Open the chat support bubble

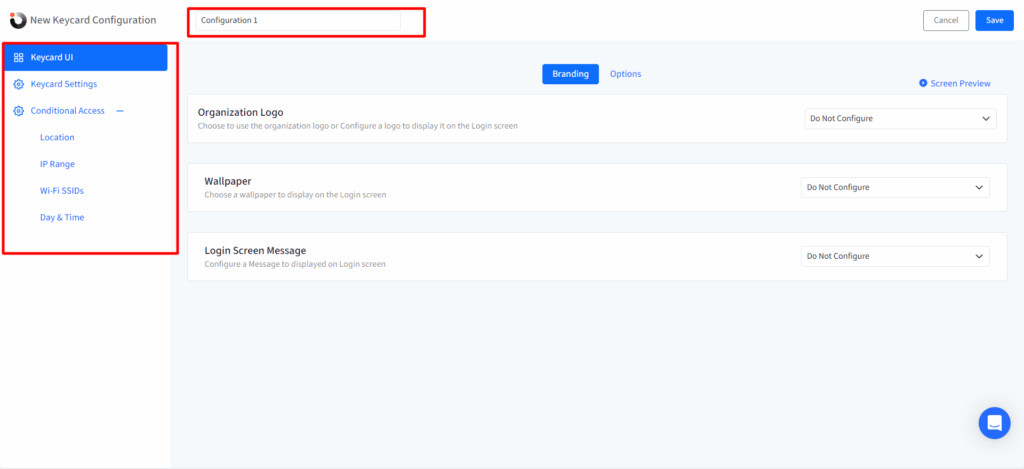point(994,422)
